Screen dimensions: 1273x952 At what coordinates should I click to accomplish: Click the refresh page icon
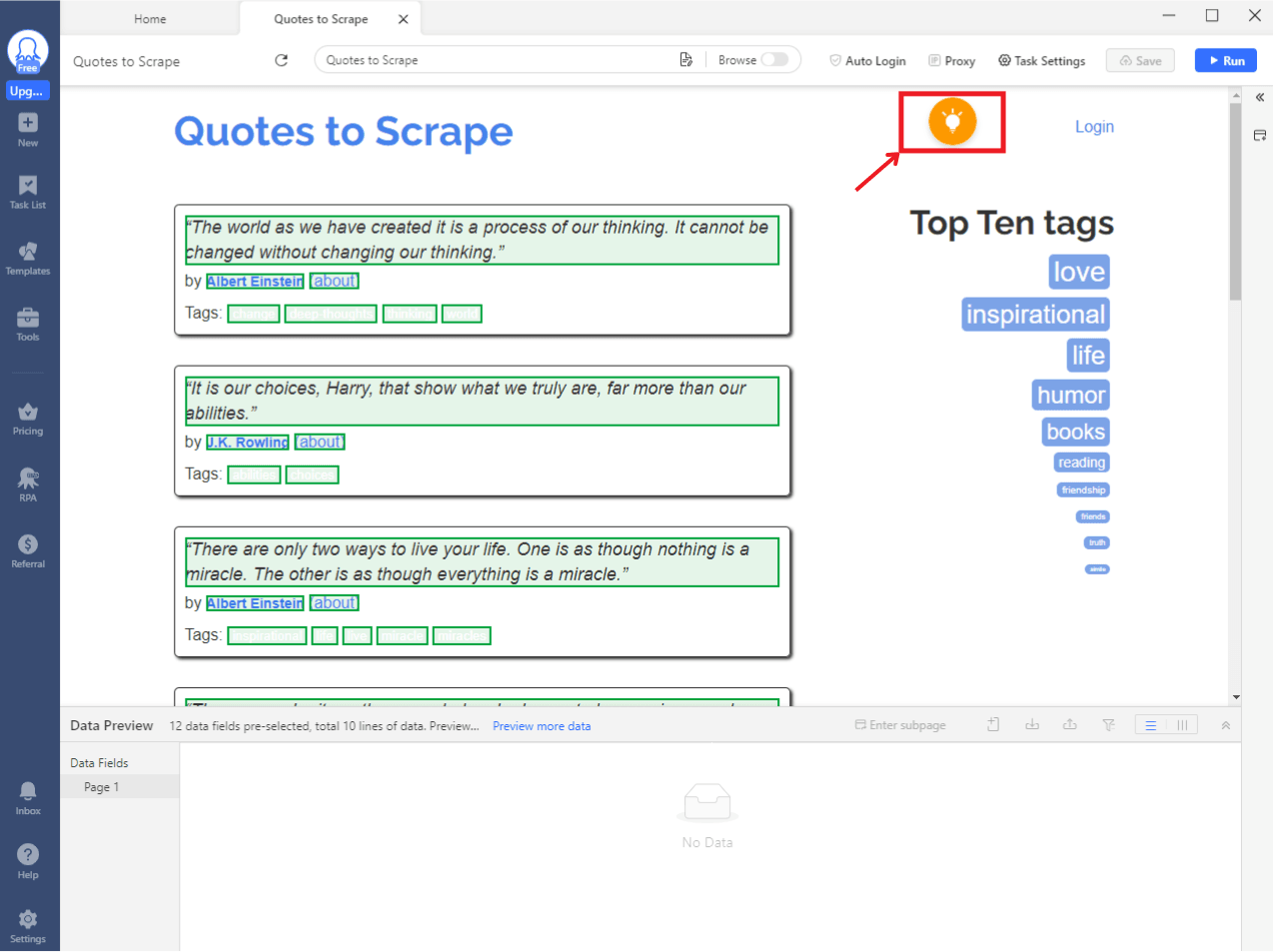click(282, 61)
